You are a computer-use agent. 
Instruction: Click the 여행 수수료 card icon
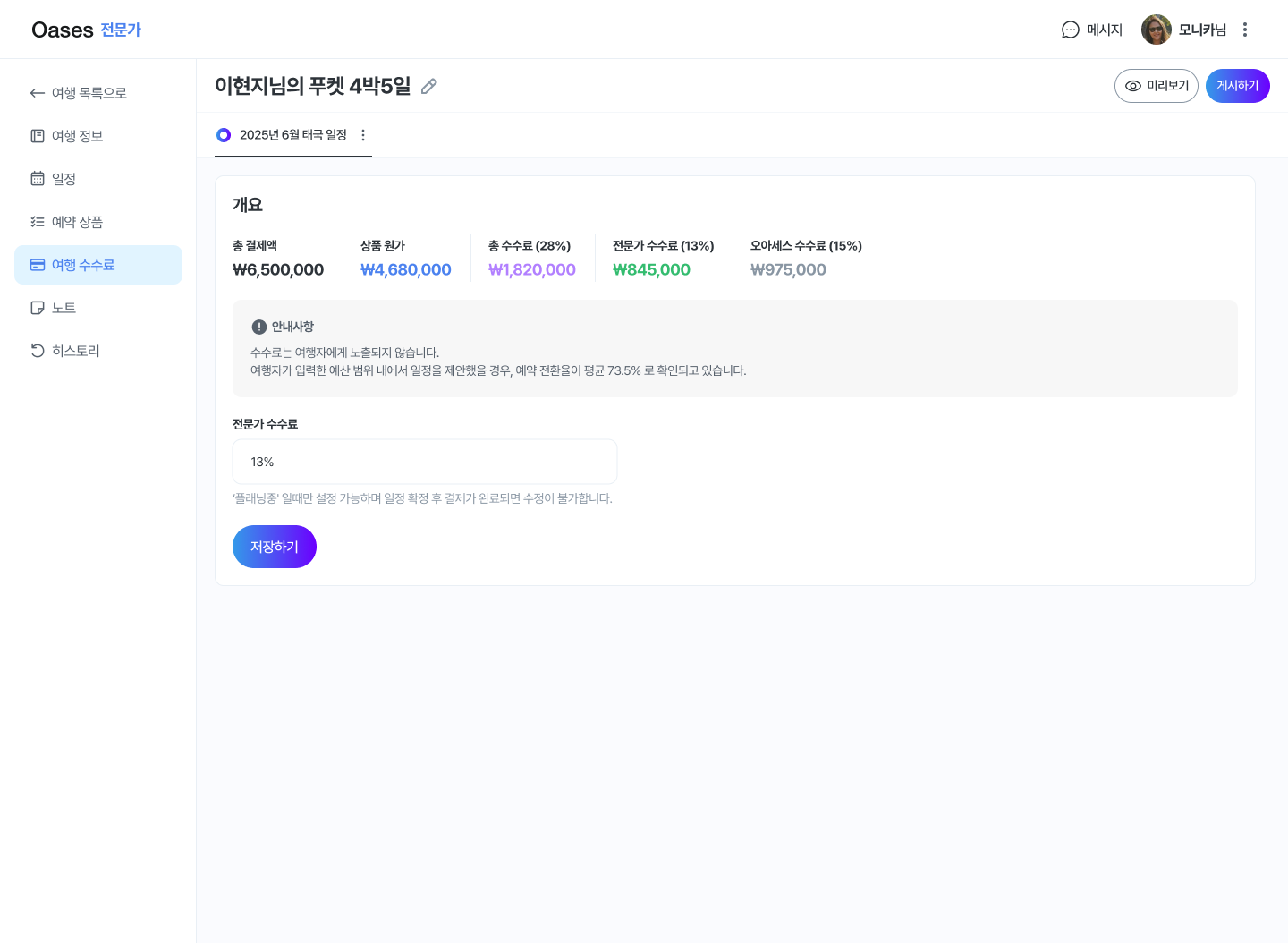point(38,265)
